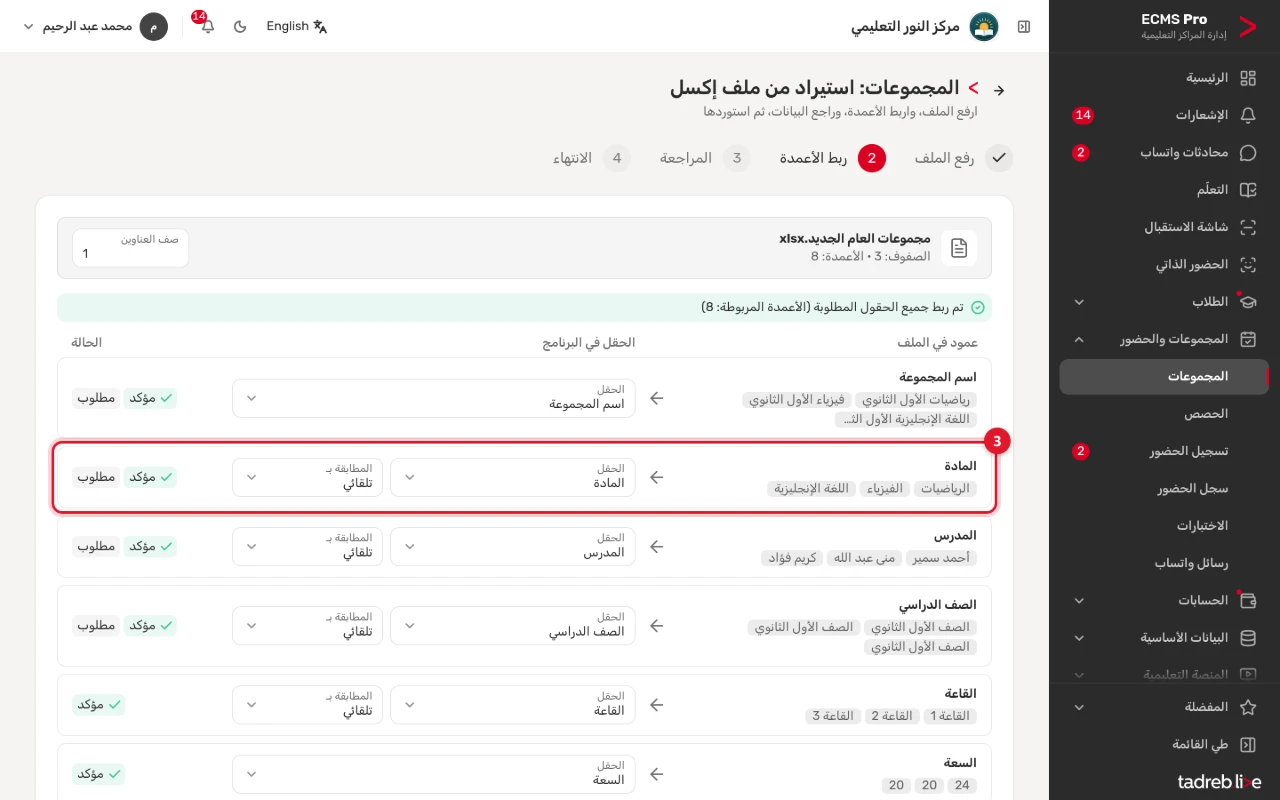
Task: Open تسجيل الحضور submenu item
Action: (1164, 451)
